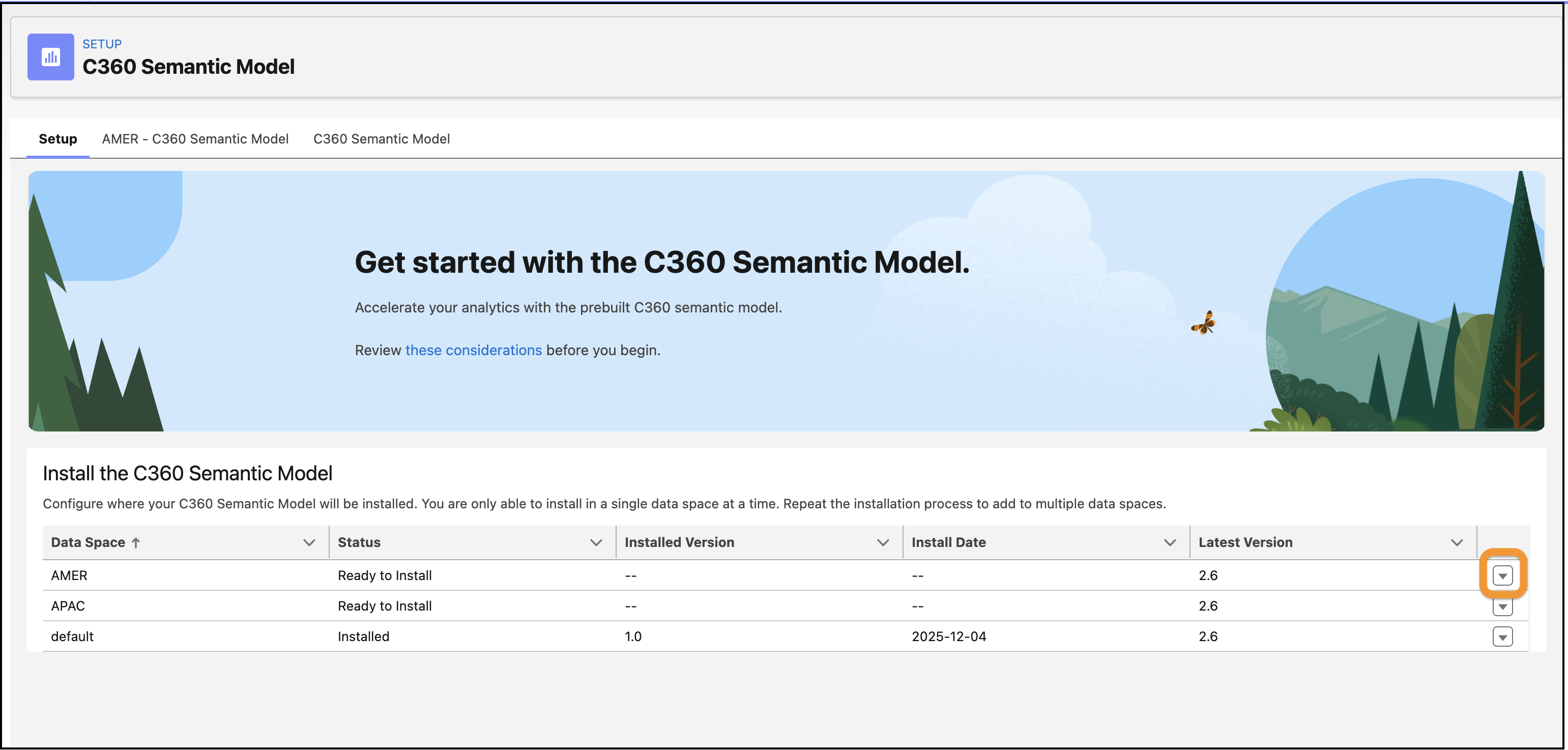Open the default row action dropdown
The height and width of the screenshot is (750, 1568).
click(x=1502, y=637)
